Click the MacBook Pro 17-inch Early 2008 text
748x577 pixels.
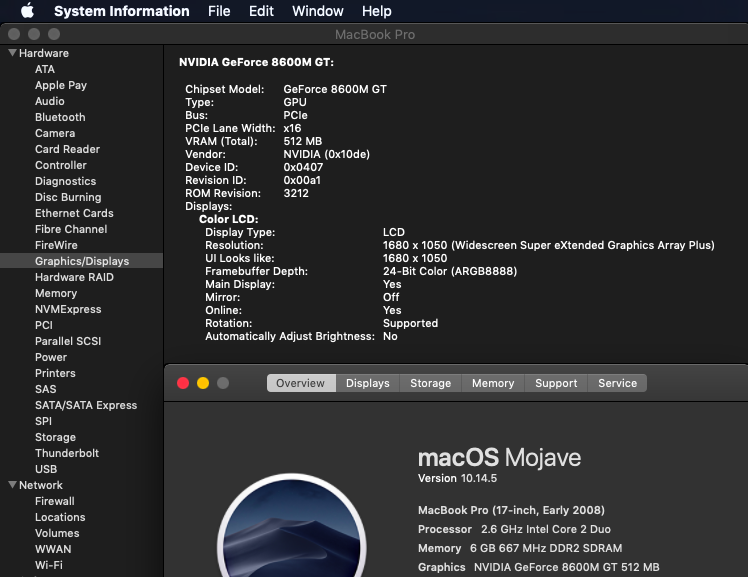tap(511, 510)
